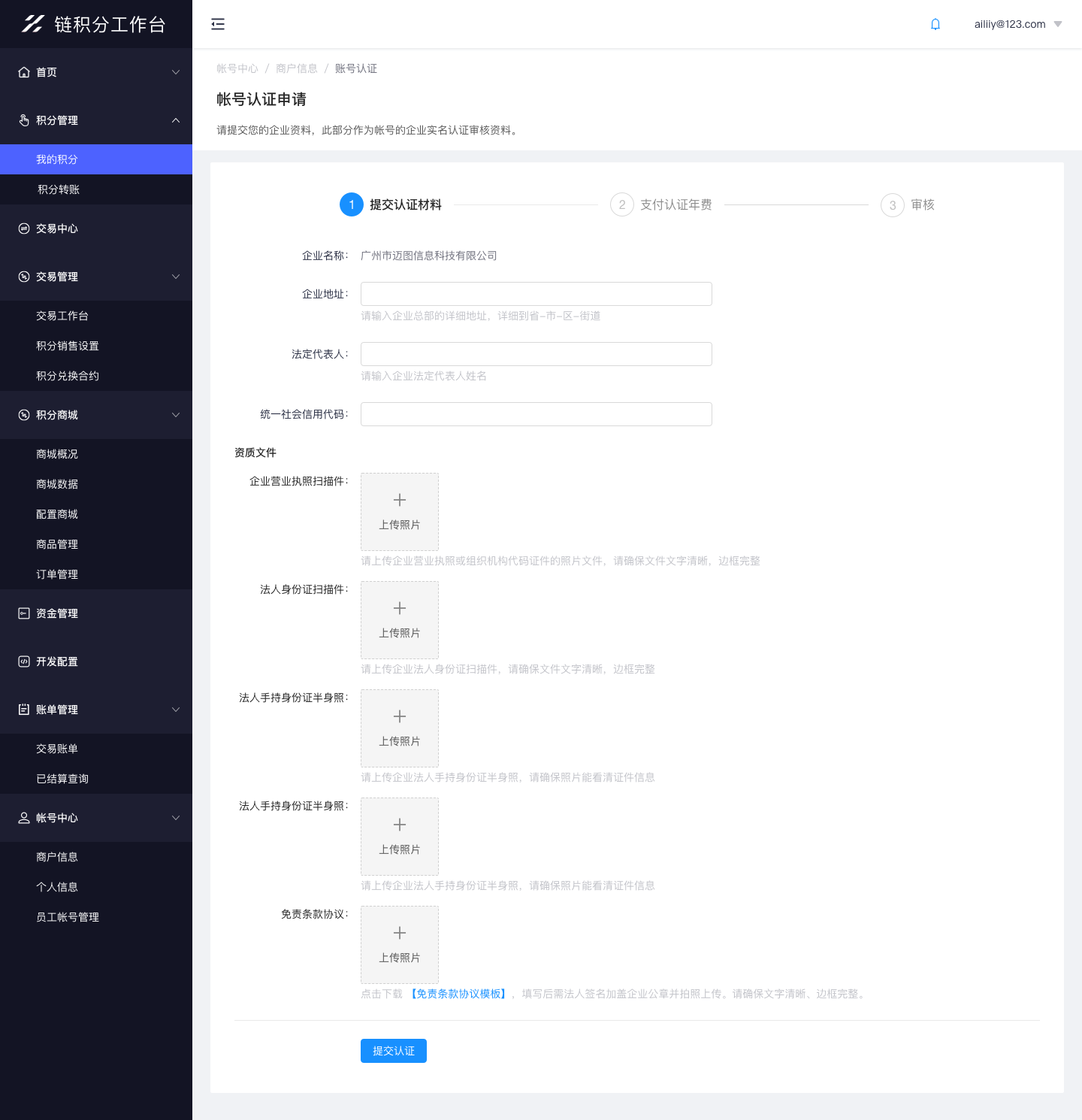Select 我的积分 in the sidebar
Screen dimensions: 1082x1120
(56, 159)
